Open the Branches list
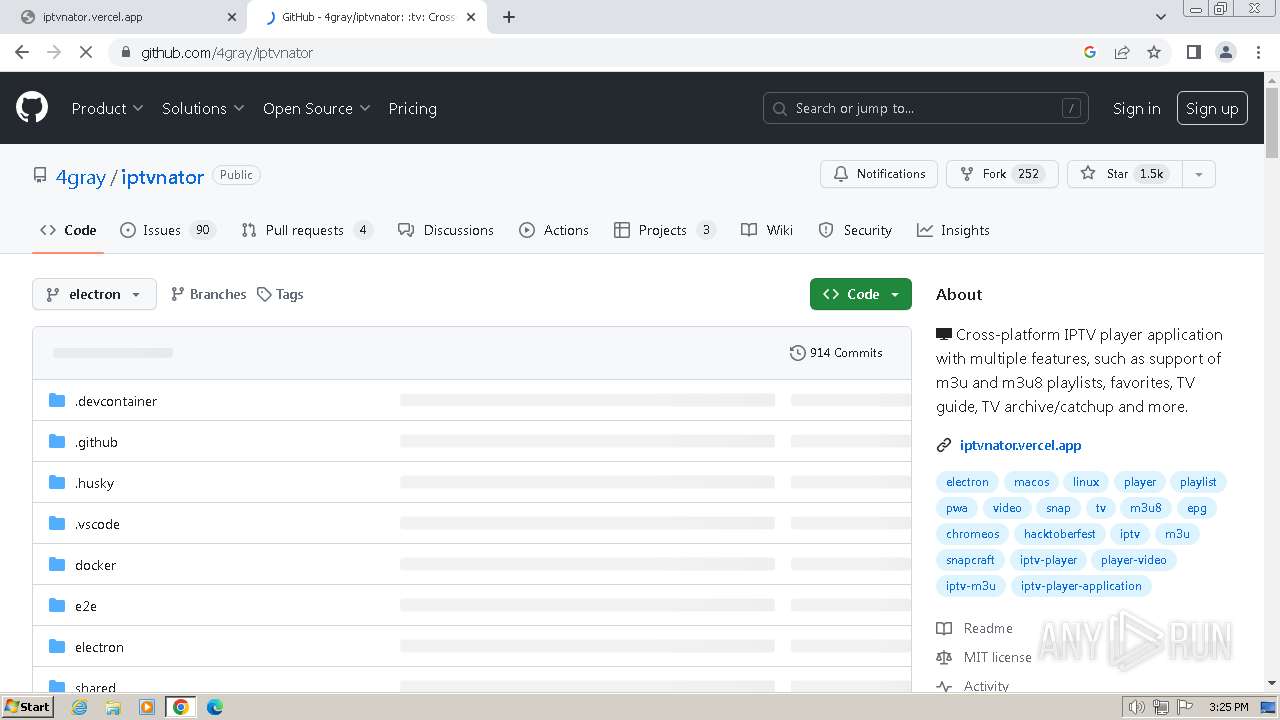Image resolution: width=1280 pixels, height=720 pixels. pos(208,294)
